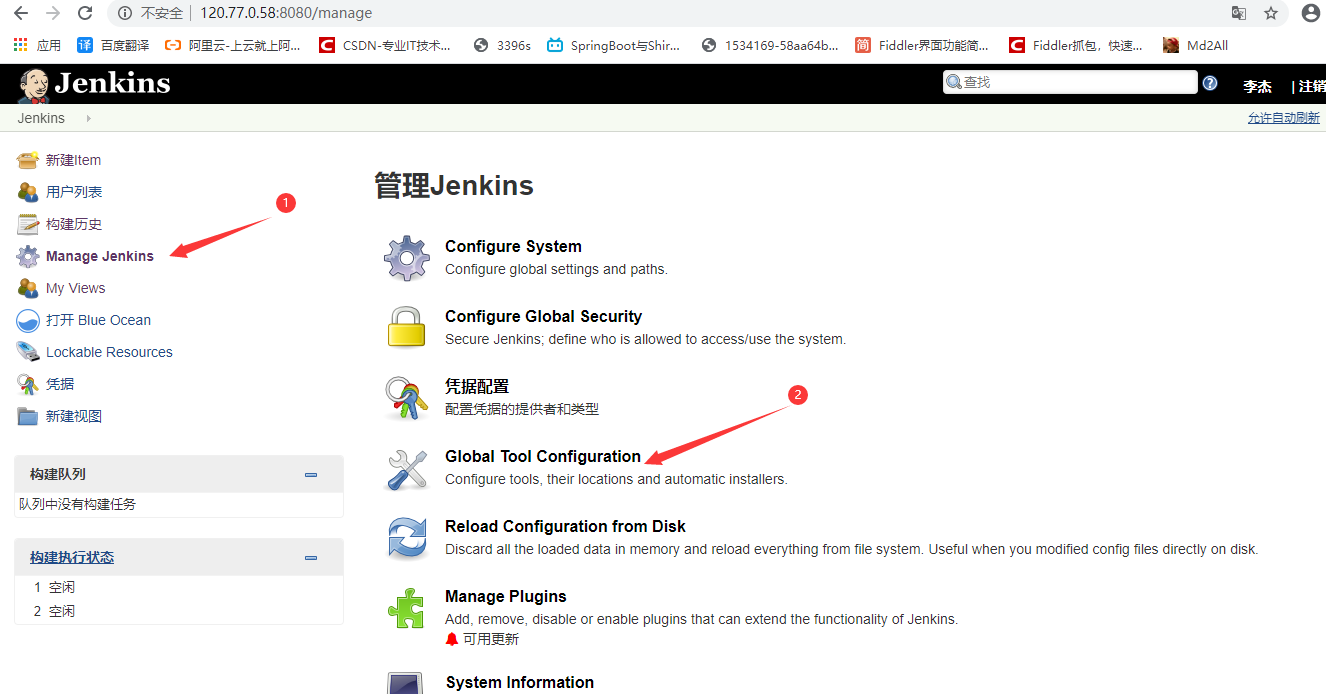Image resolution: width=1326 pixels, height=694 pixels.
Task: Open Global Tool Configuration link
Action: [x=543, y=457]
